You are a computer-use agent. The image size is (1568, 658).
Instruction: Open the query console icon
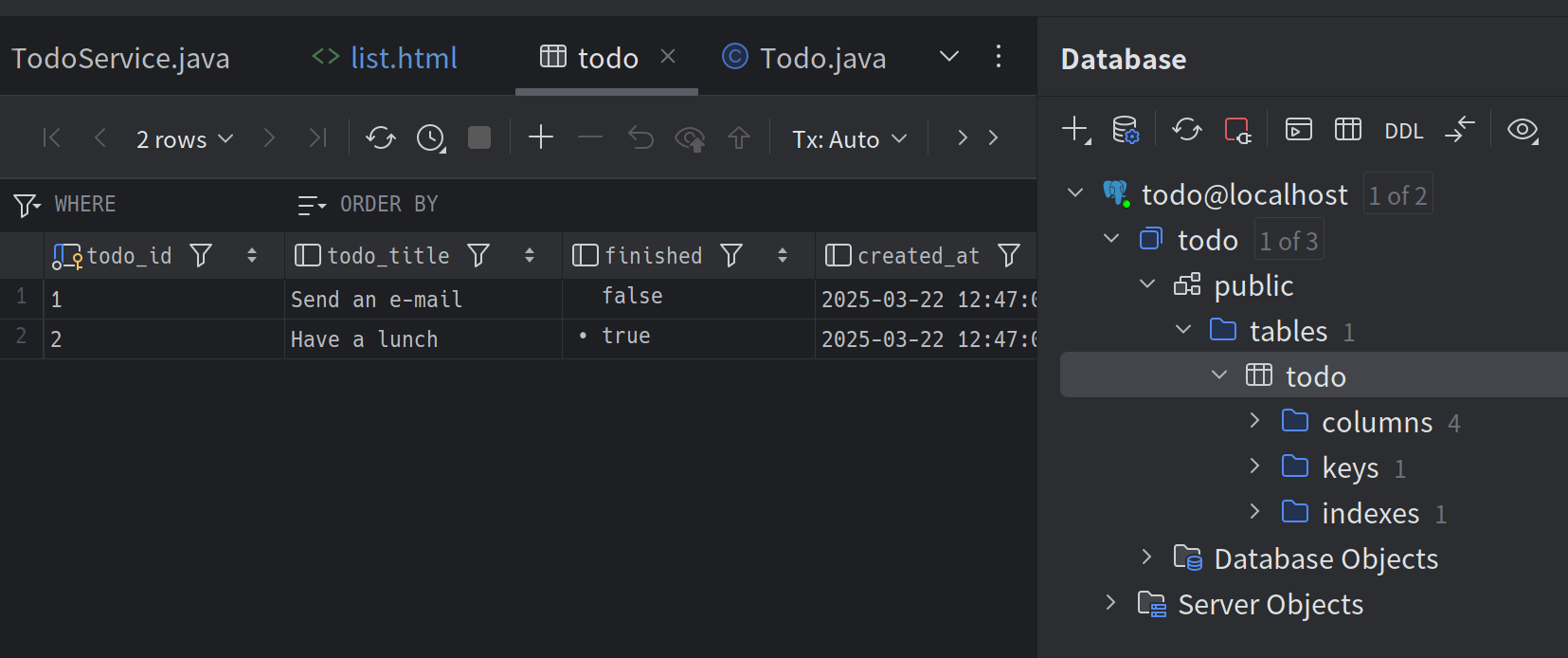point(1298,130)
